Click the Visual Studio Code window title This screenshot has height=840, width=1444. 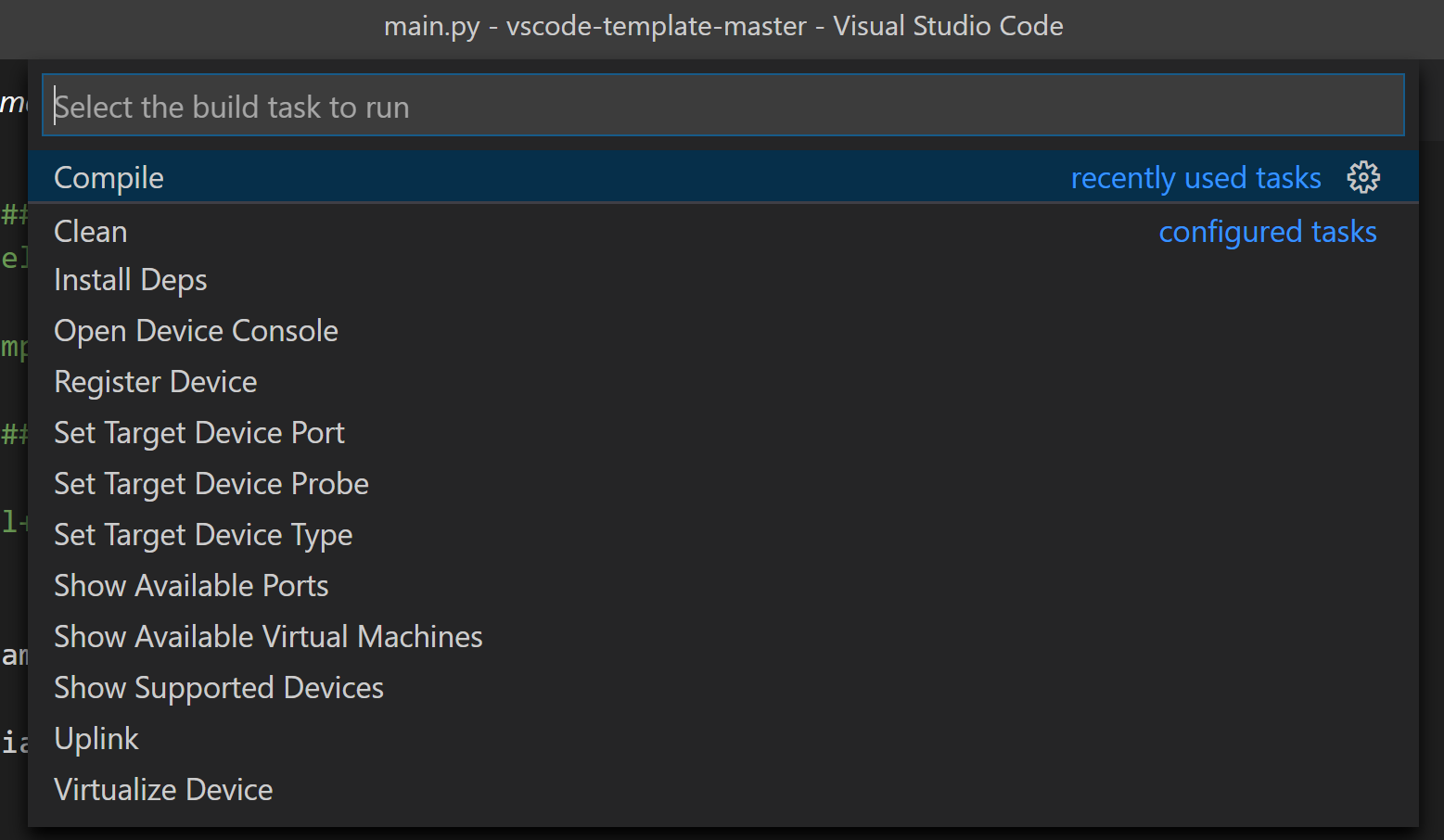723,26
